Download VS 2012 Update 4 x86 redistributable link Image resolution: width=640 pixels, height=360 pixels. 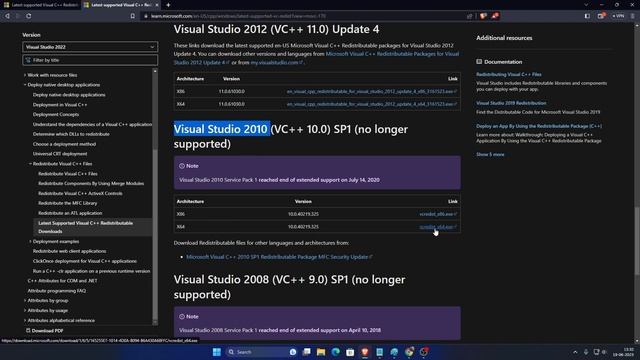coord(371,91)
